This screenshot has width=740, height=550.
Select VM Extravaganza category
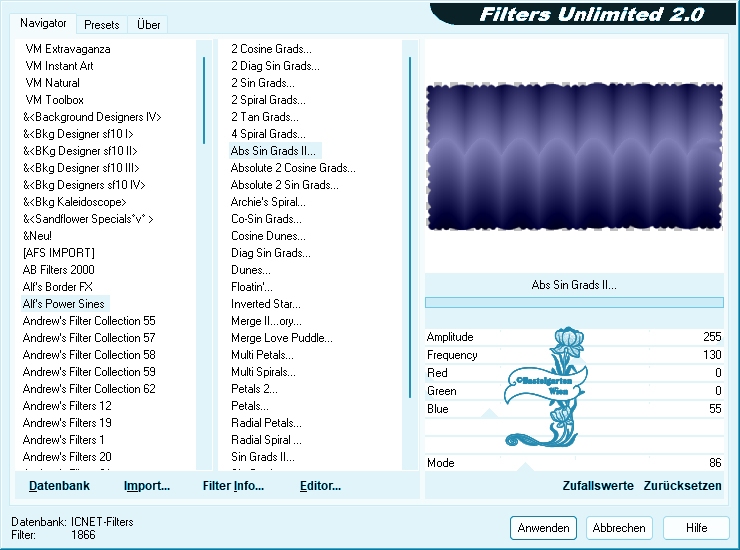tap(68, 49)
